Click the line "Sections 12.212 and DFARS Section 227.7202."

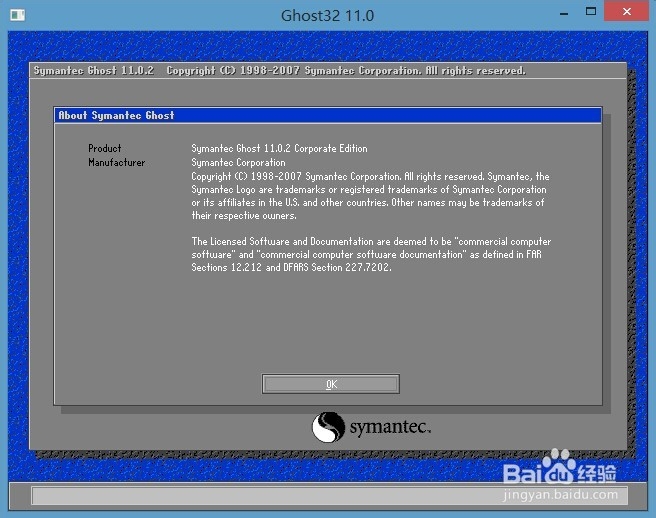[x=292, y=267]
